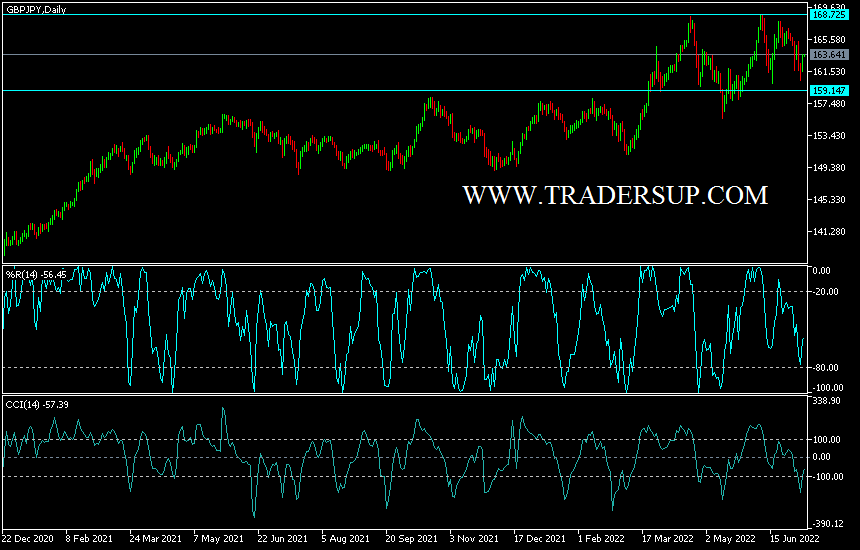Select the 141.280 price axis value
Viewport: 860px width, 550px height.
pos(829,231)
